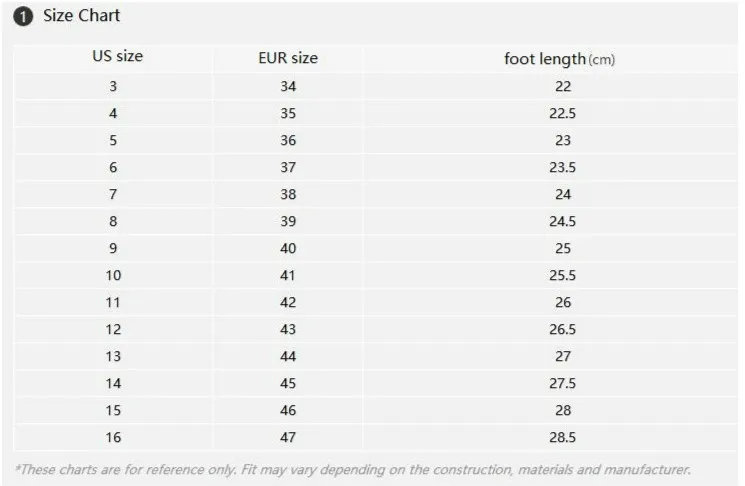This screenshot has height=486, width=745.
Task: Select the Size Chart heading
Action: (x=81, y=15)
